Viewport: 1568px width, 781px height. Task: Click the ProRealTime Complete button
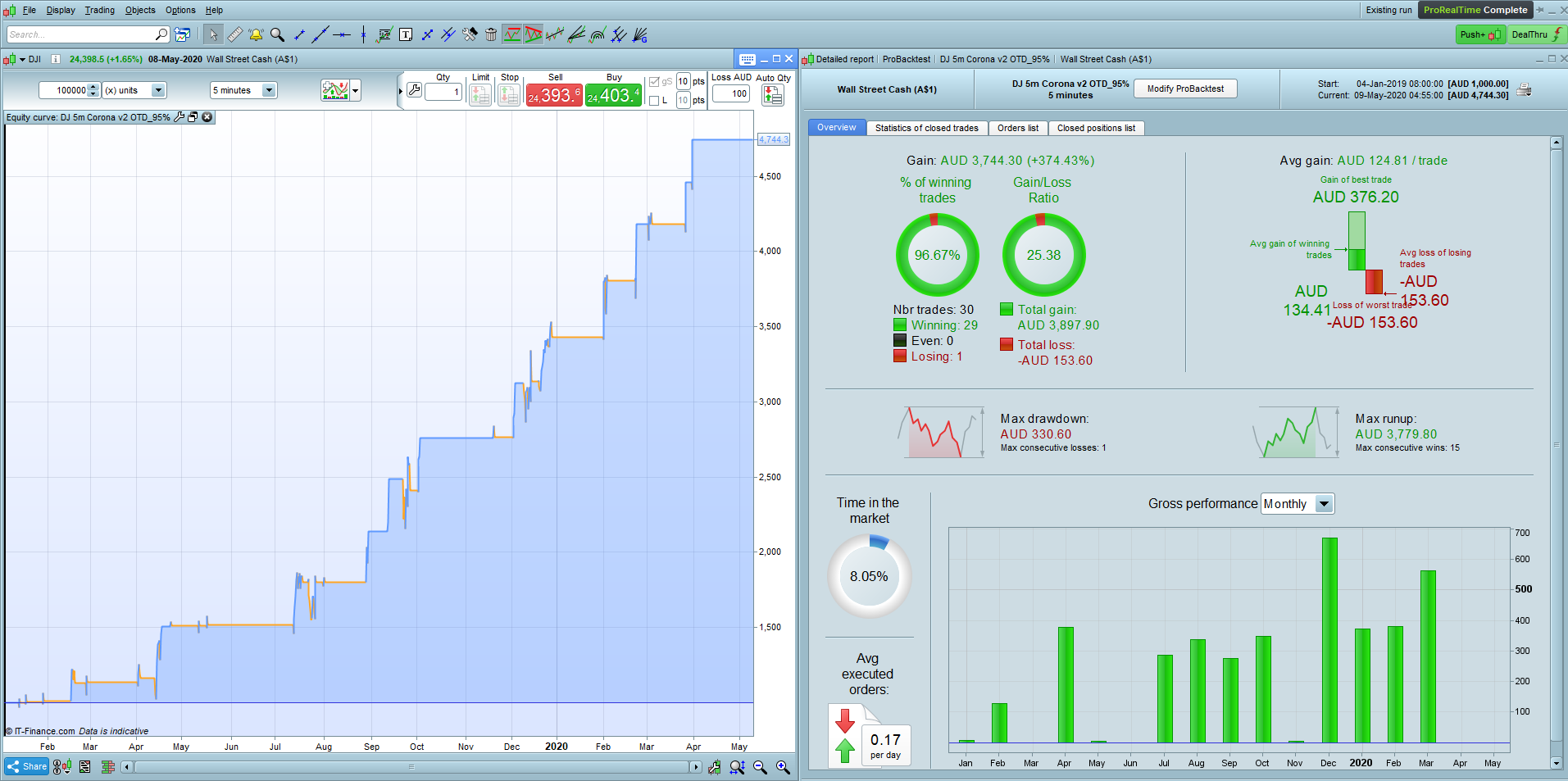click(1475, 10)
